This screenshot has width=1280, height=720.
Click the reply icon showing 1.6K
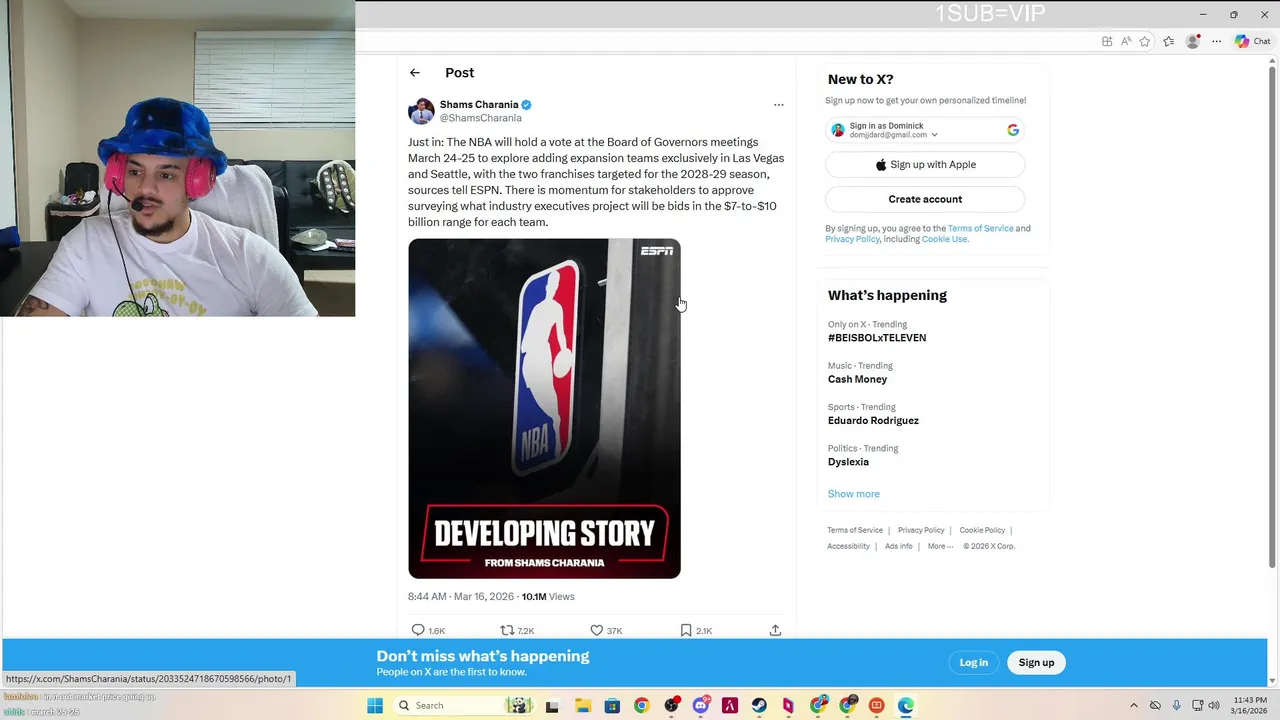click(418, 630)
